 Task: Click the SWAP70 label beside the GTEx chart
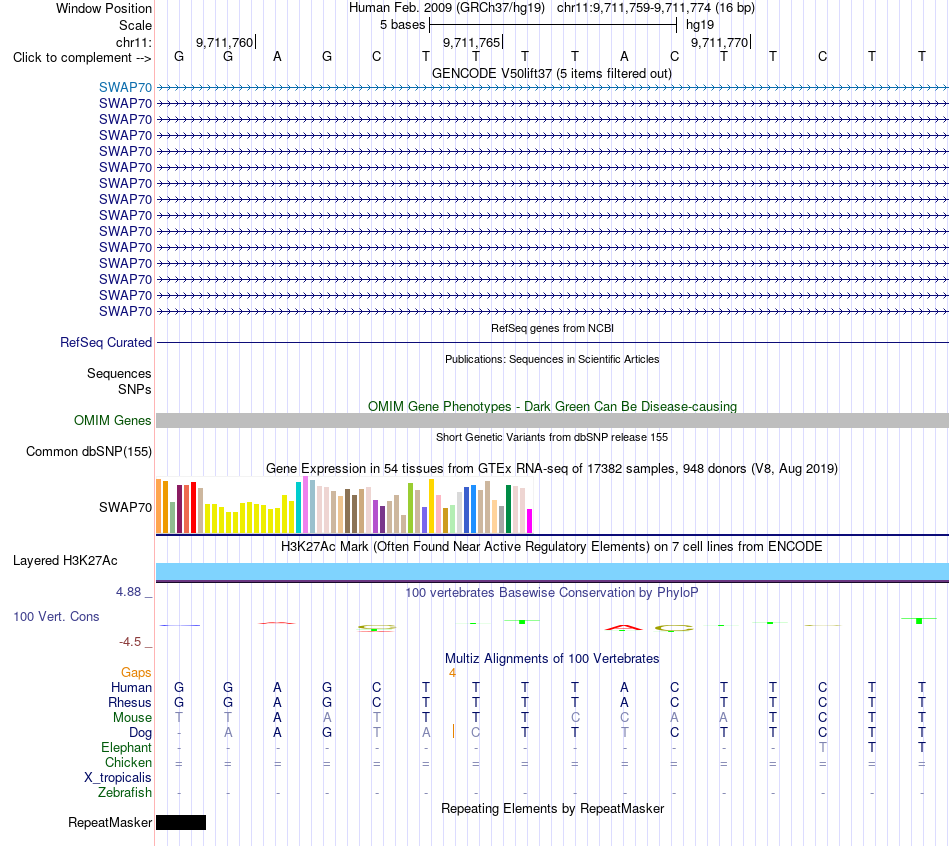tap(125, 507)
